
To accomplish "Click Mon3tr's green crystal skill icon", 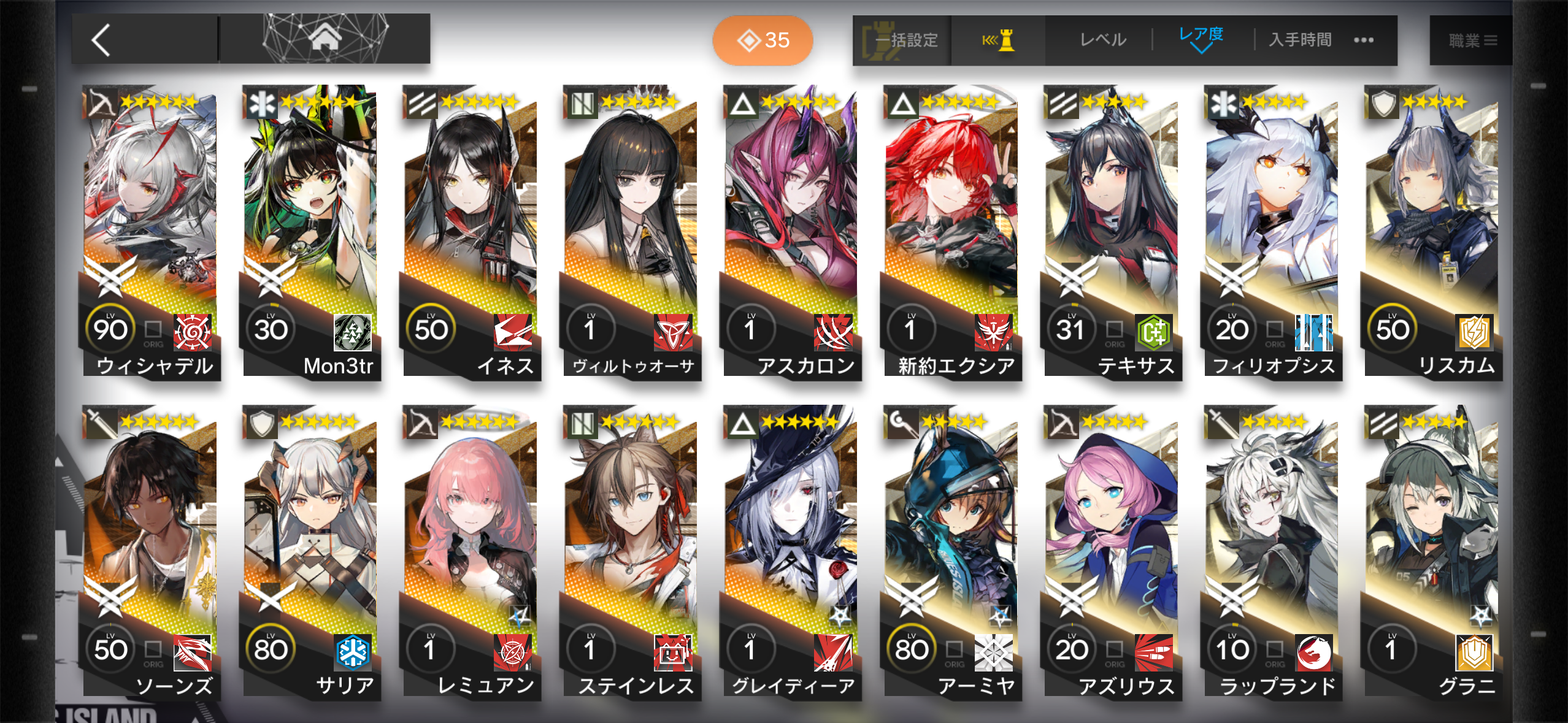I will [x=353, y=332].
